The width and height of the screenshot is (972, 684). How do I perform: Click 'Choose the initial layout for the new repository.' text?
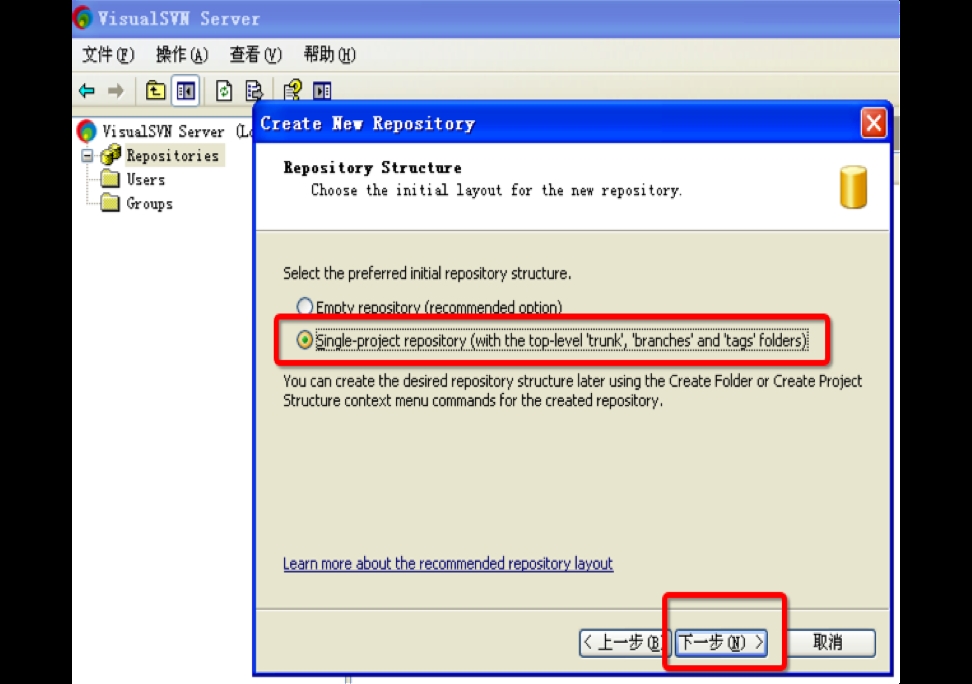[x=496, y=190]
